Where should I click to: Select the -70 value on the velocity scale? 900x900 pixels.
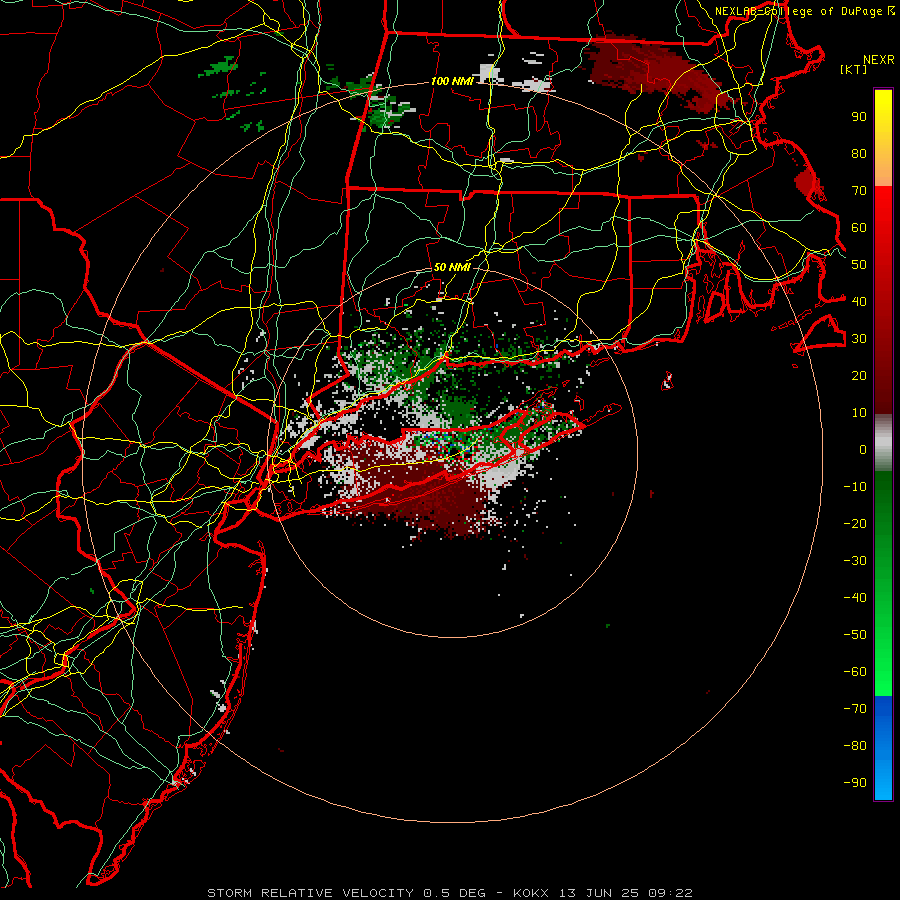pos(855,709)
